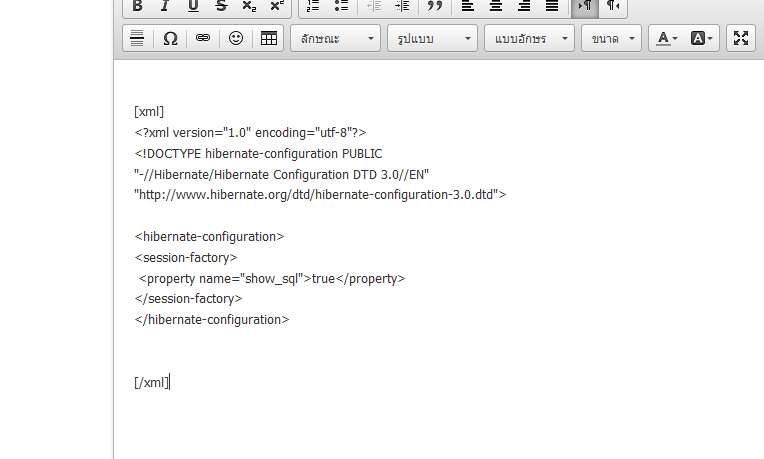Click the hibernate.org dtd URL line

[320, 195]
